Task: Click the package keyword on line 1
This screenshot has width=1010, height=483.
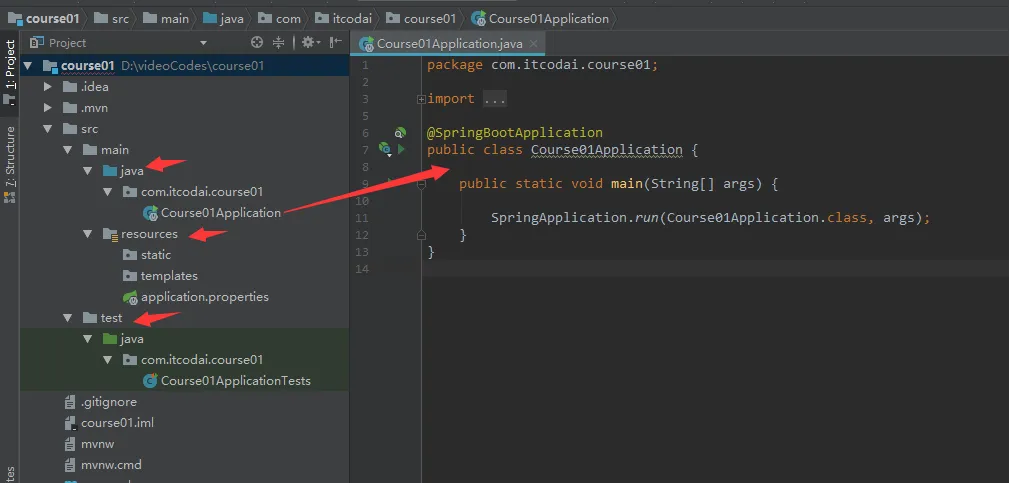Action: [455, 65]
